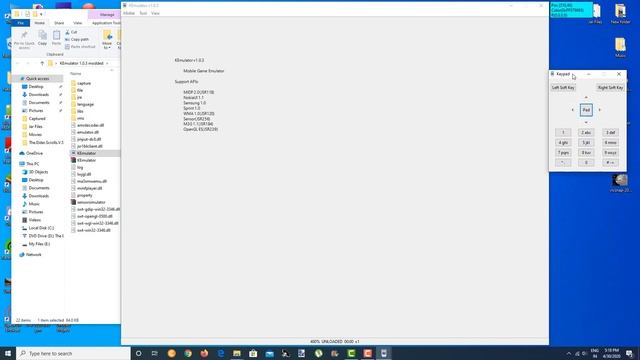This screenshot has height=360, width=640.
Task: Open Task View on the taskbar
Action: [x=155, y=353]
